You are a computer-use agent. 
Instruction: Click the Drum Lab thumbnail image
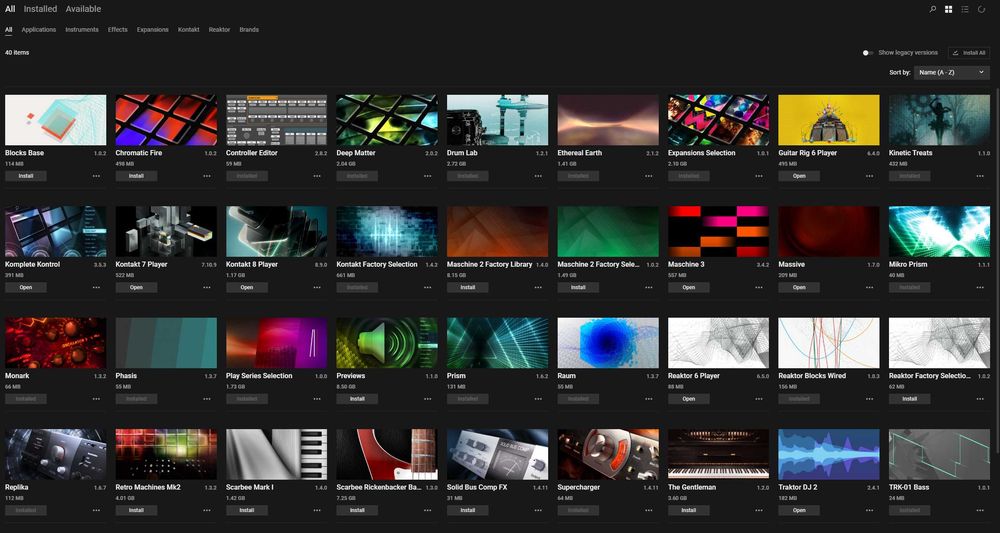point(497,120)
